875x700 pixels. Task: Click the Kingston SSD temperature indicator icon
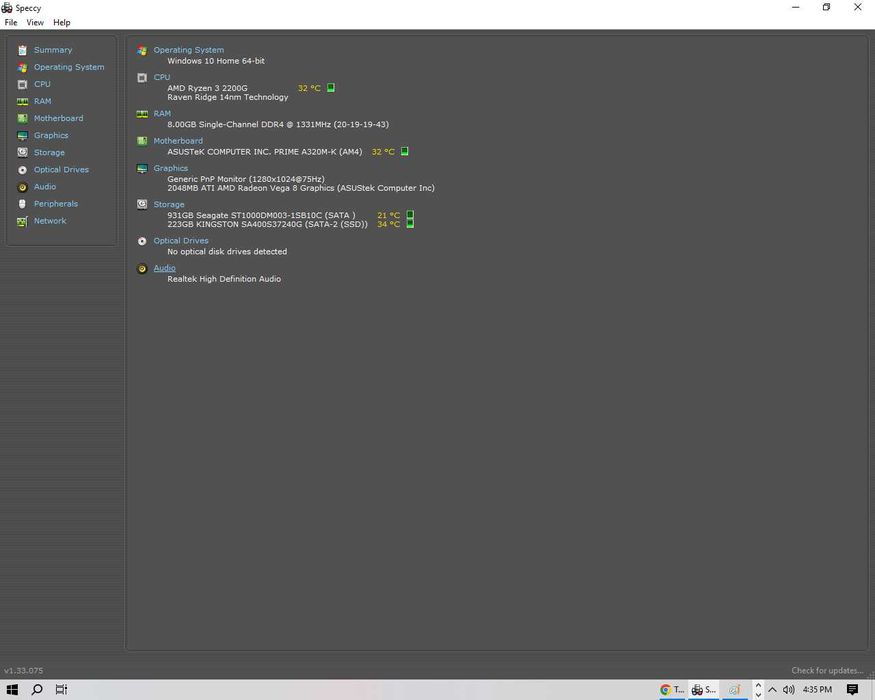[410, 224]
